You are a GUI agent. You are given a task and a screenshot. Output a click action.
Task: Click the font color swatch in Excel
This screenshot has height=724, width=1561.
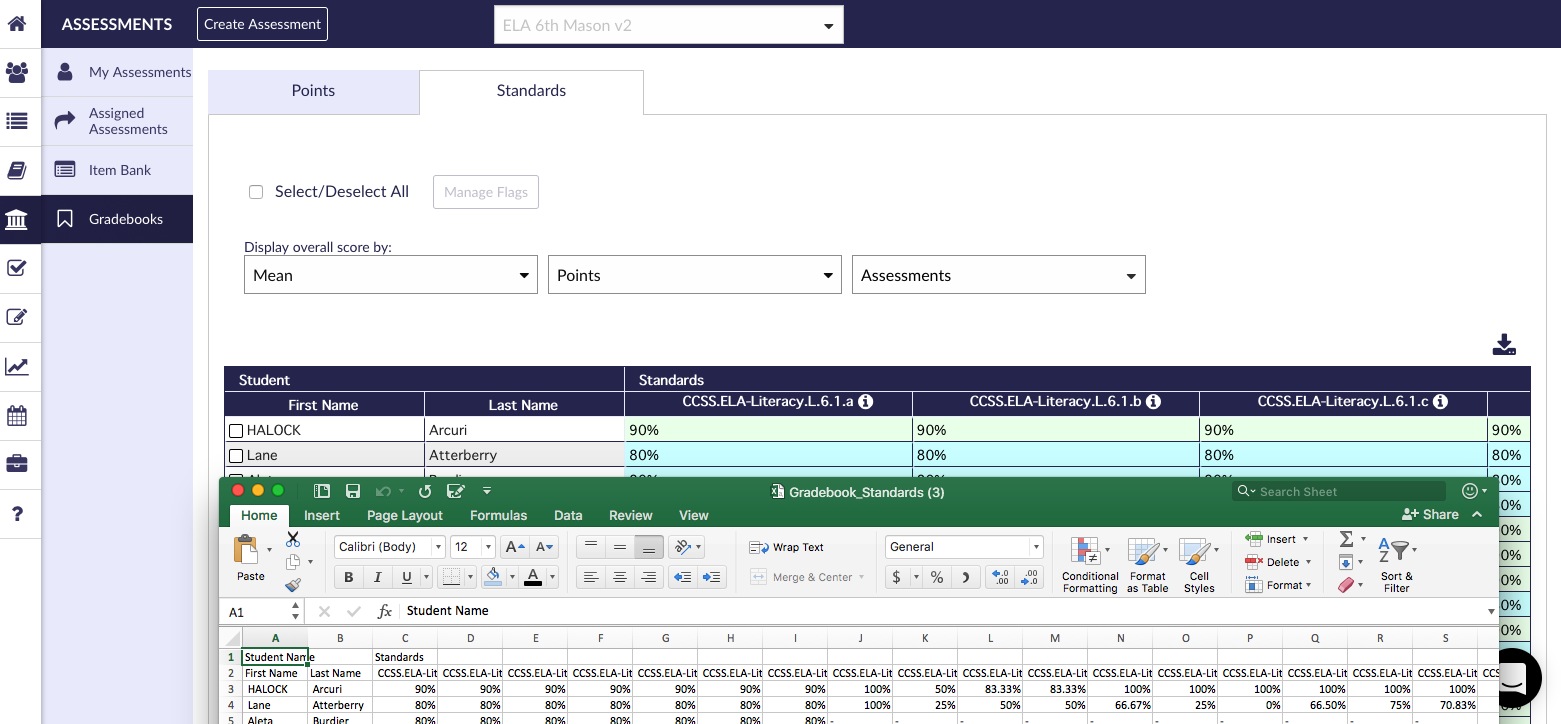[x=533, y=577]
